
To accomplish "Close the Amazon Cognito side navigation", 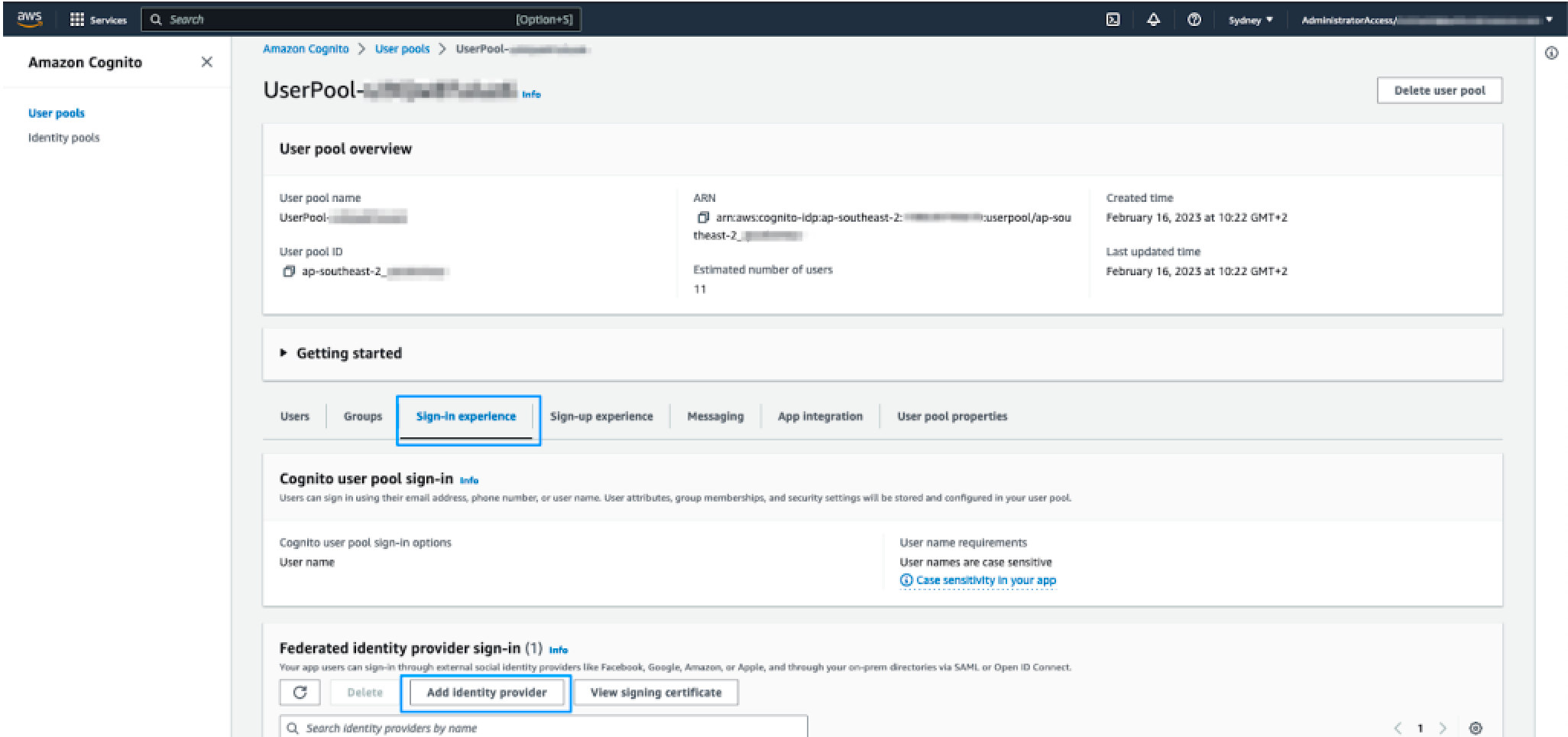I will (206, 62).
